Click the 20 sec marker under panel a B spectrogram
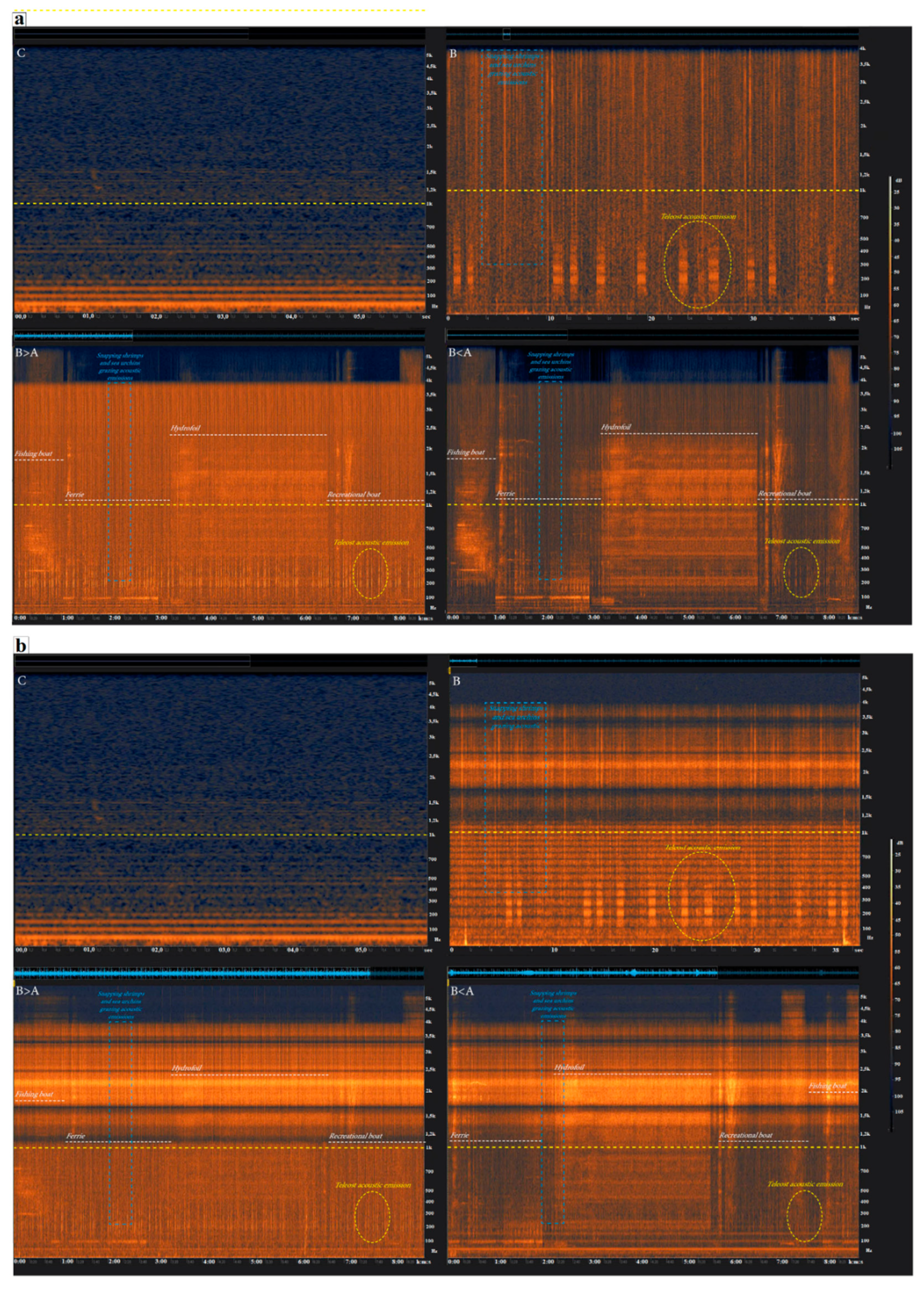 (x=651, y=319)
